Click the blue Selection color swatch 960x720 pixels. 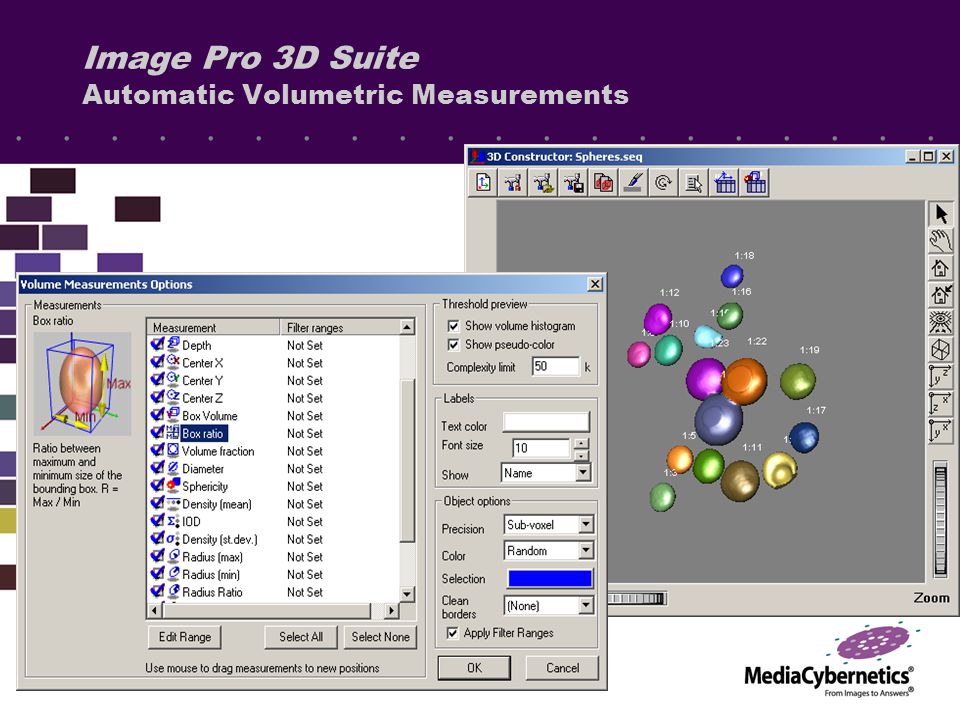pos(550,579)
